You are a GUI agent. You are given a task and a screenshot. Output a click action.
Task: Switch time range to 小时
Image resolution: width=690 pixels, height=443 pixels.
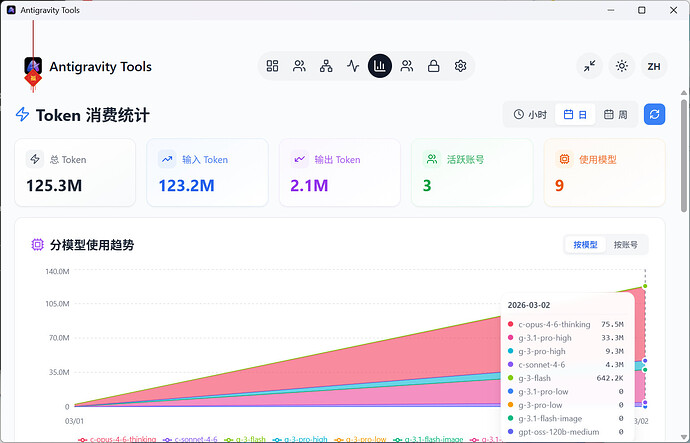click(x=530, y=114)
